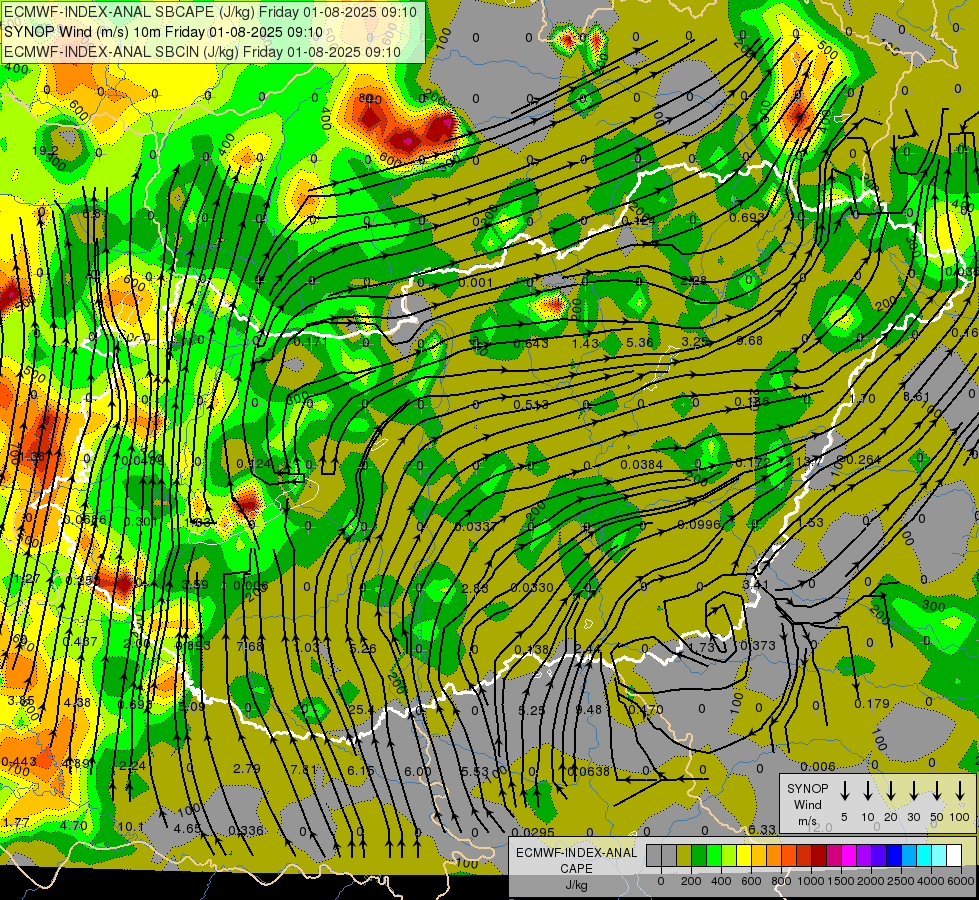The image size is (979, 900).
Task: Click the 0.373 value on the map
Action: click(758, 645)
